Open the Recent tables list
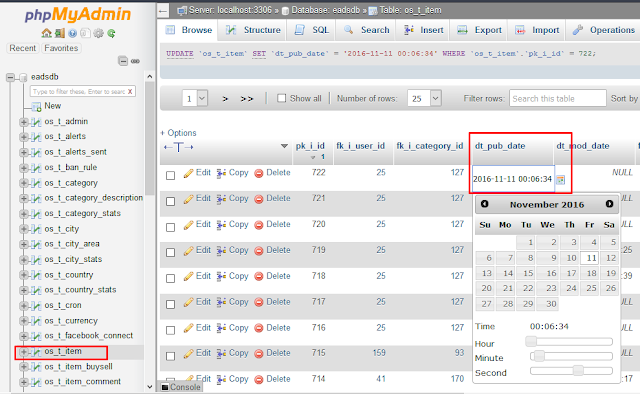 [23, 48]
